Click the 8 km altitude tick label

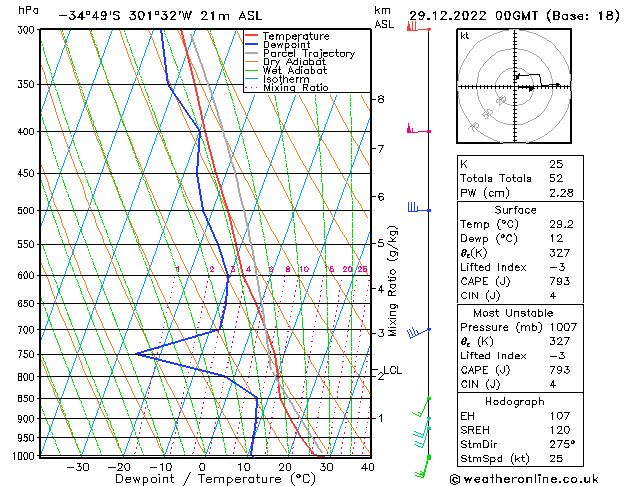click(x=381, y=99)
